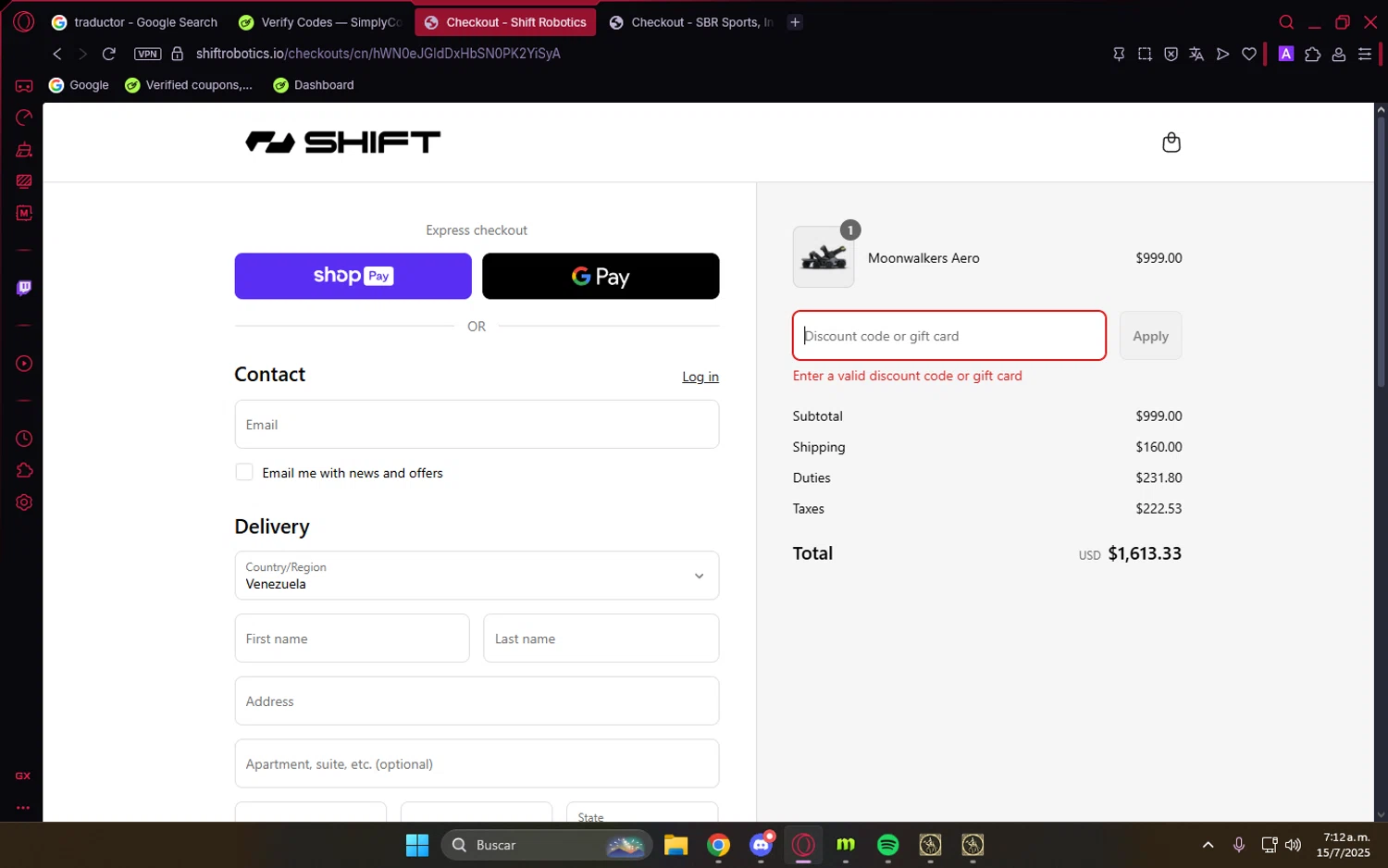Open GX Control speedometer sidebar icon
This screenshot has height=868, width=1388.
point(24,118)
